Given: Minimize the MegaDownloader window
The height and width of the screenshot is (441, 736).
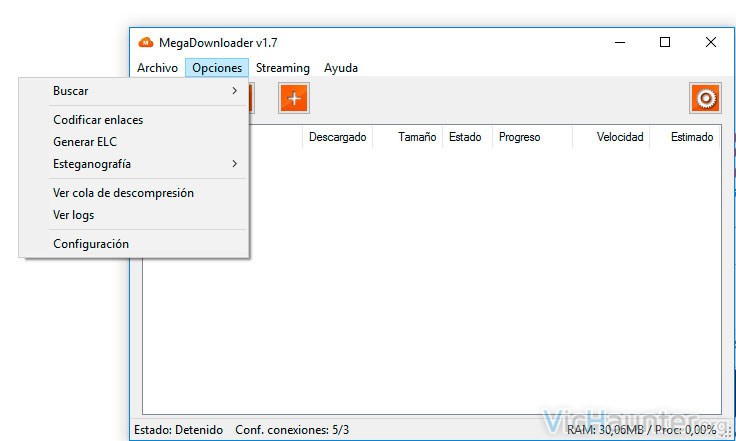Looking at the screenshot, I should pos(620,43).
